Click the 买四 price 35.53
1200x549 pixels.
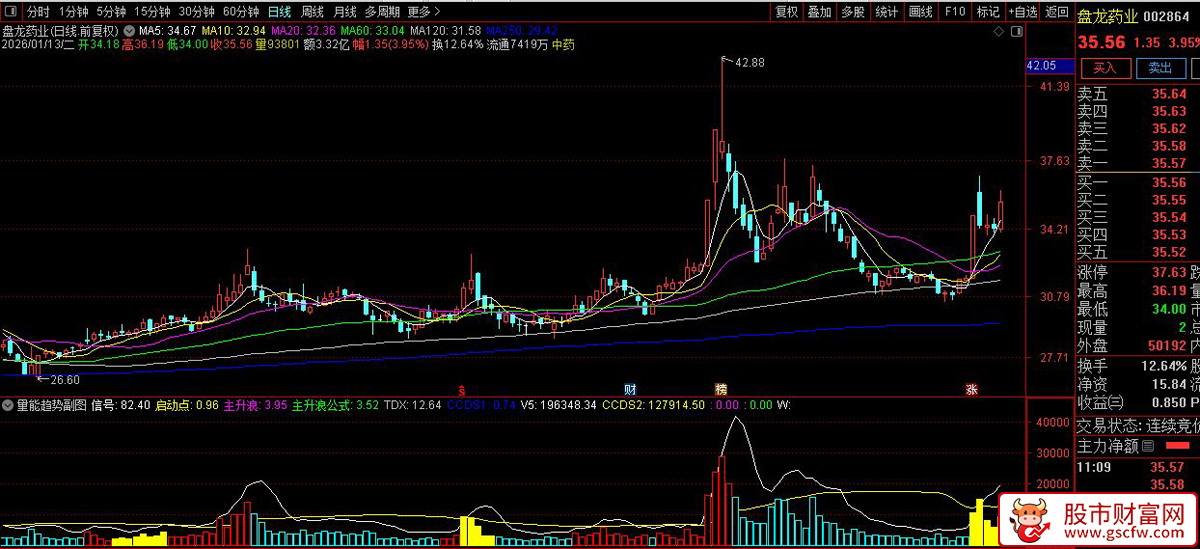coord(1169,235)
